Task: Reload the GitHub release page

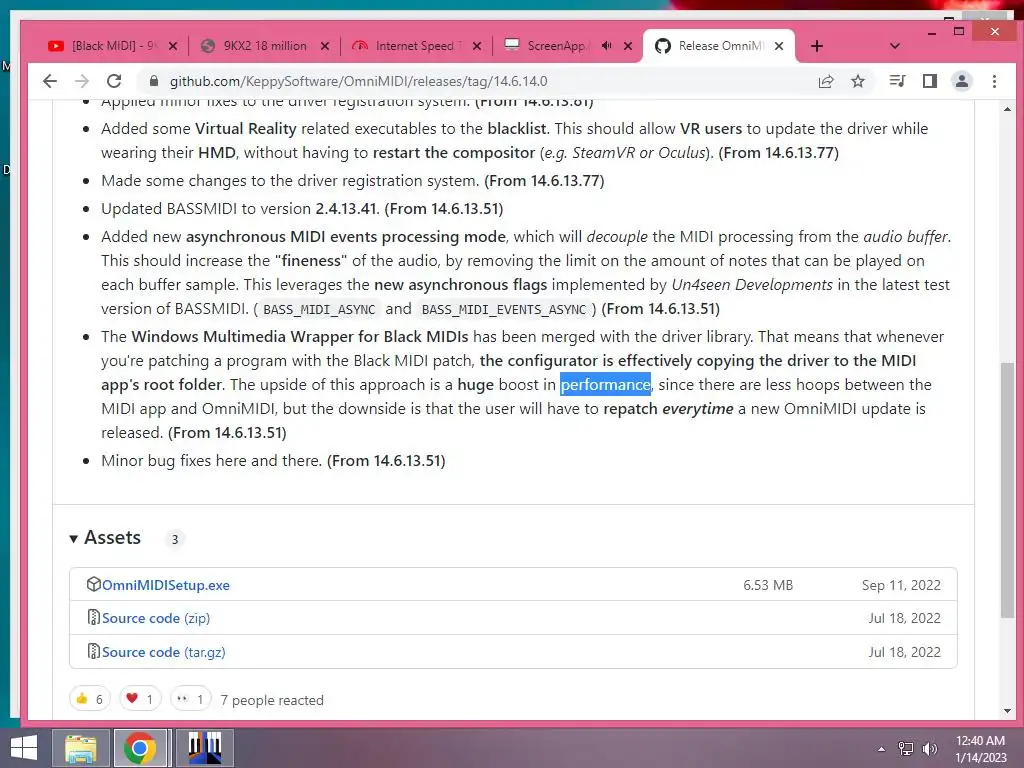Action: pos(114,81)
